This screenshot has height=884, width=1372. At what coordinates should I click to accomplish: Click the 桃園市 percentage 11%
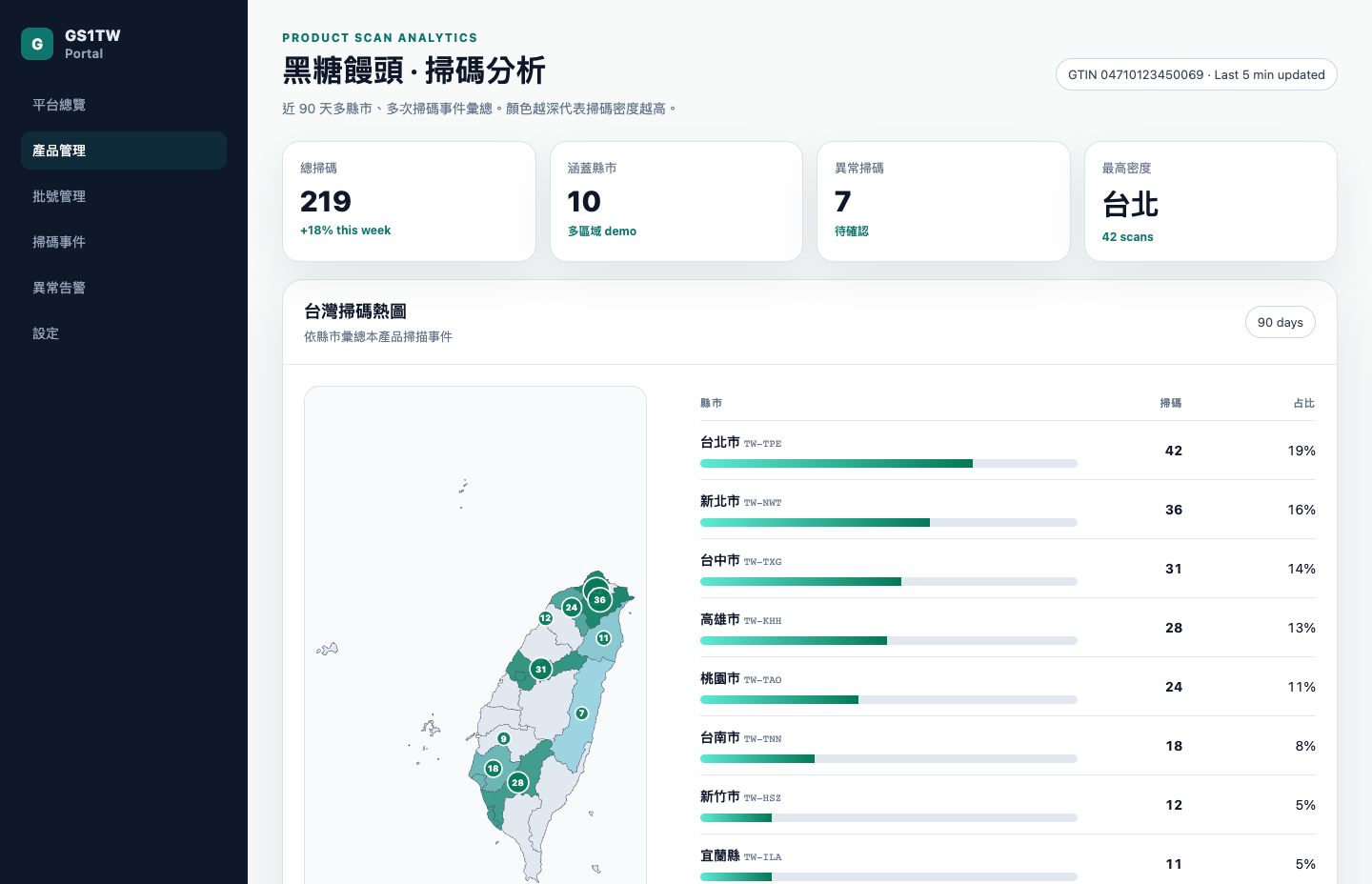pos(1301,687)
